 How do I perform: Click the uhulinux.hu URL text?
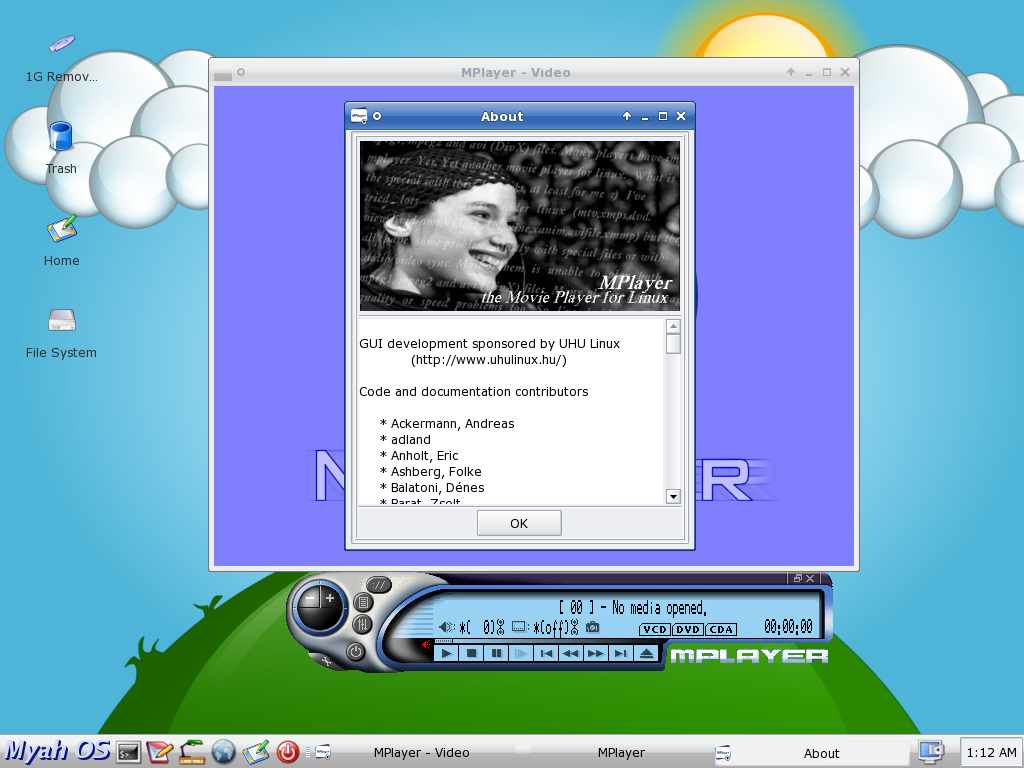(488, 360)
